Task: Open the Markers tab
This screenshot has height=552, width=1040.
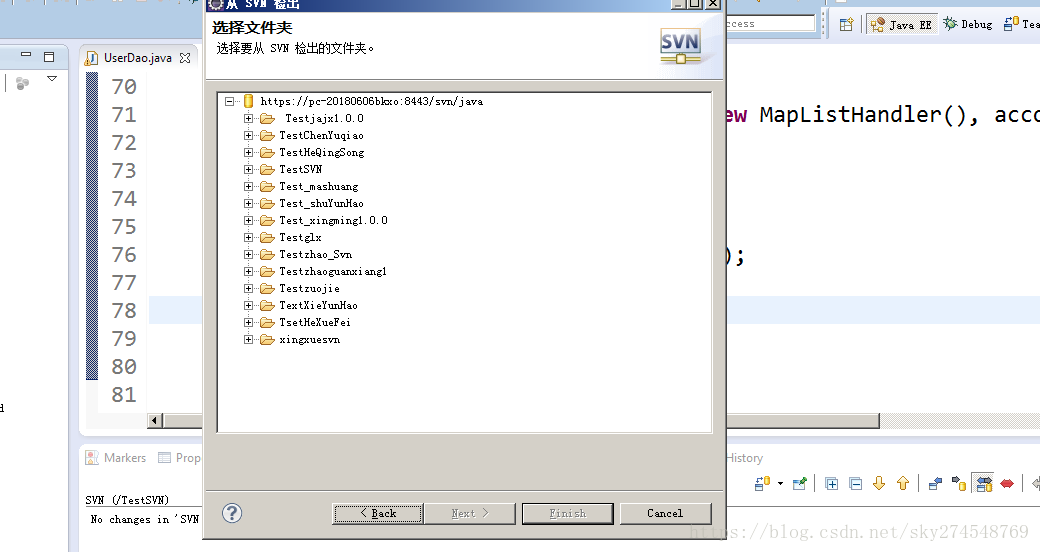Action: (116, 458)
